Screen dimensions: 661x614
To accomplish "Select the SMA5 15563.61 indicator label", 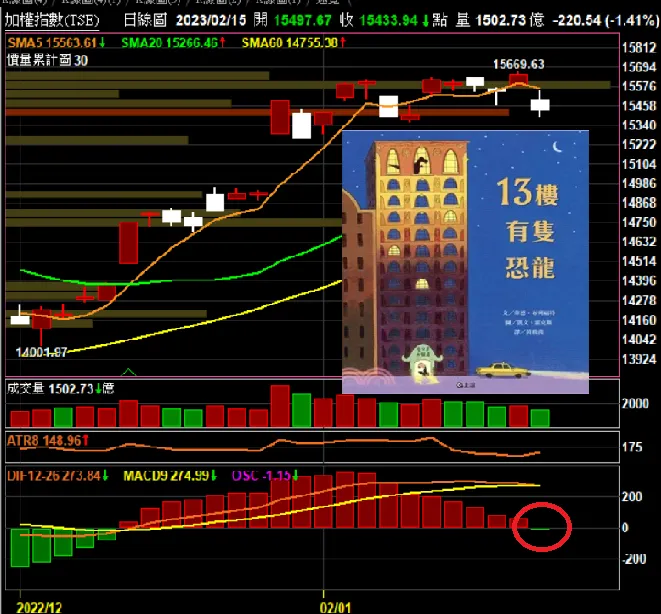I will point(56,43).
